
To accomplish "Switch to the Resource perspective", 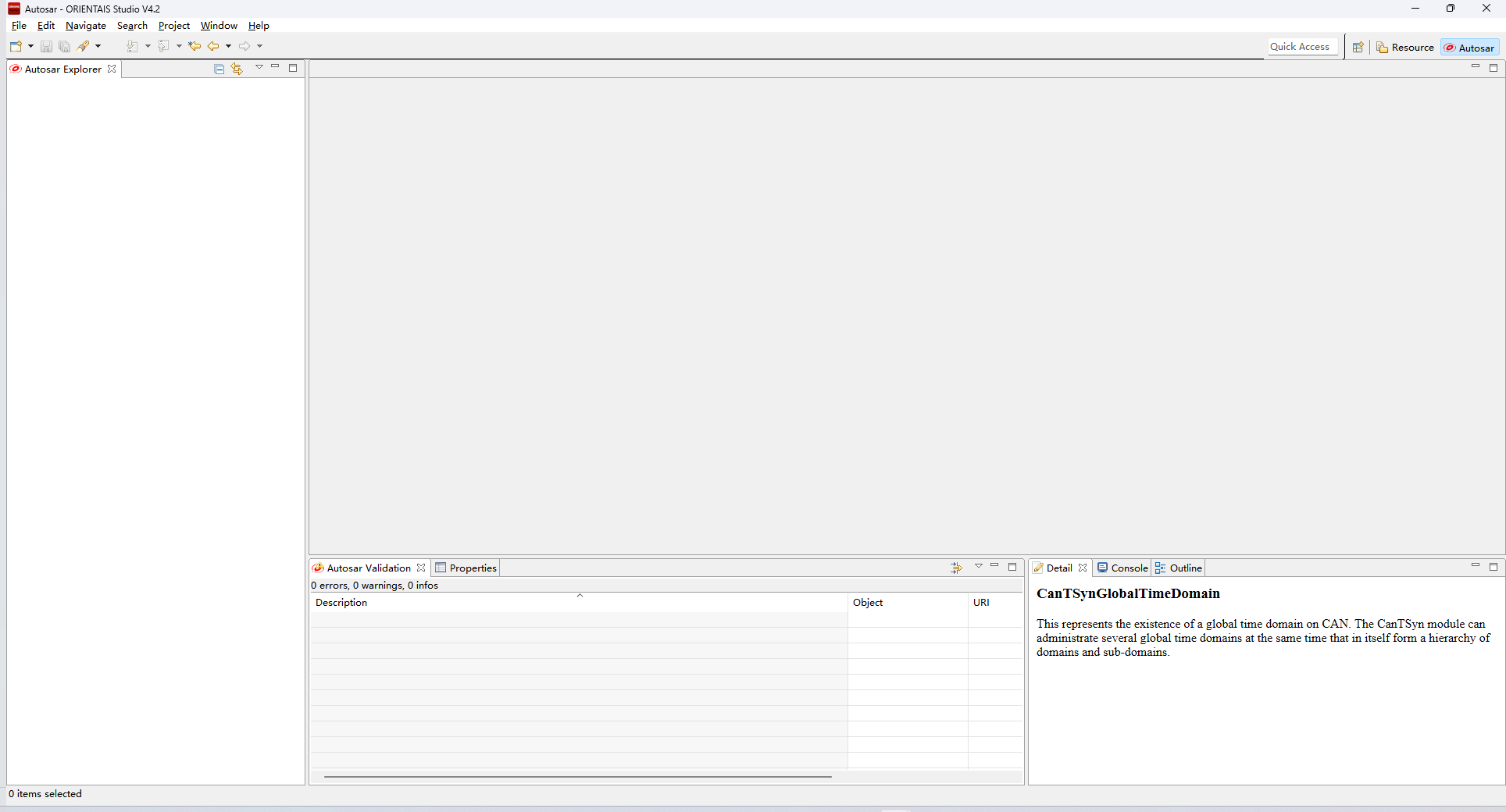I will pyautogui.click(x=1405, y=48).
